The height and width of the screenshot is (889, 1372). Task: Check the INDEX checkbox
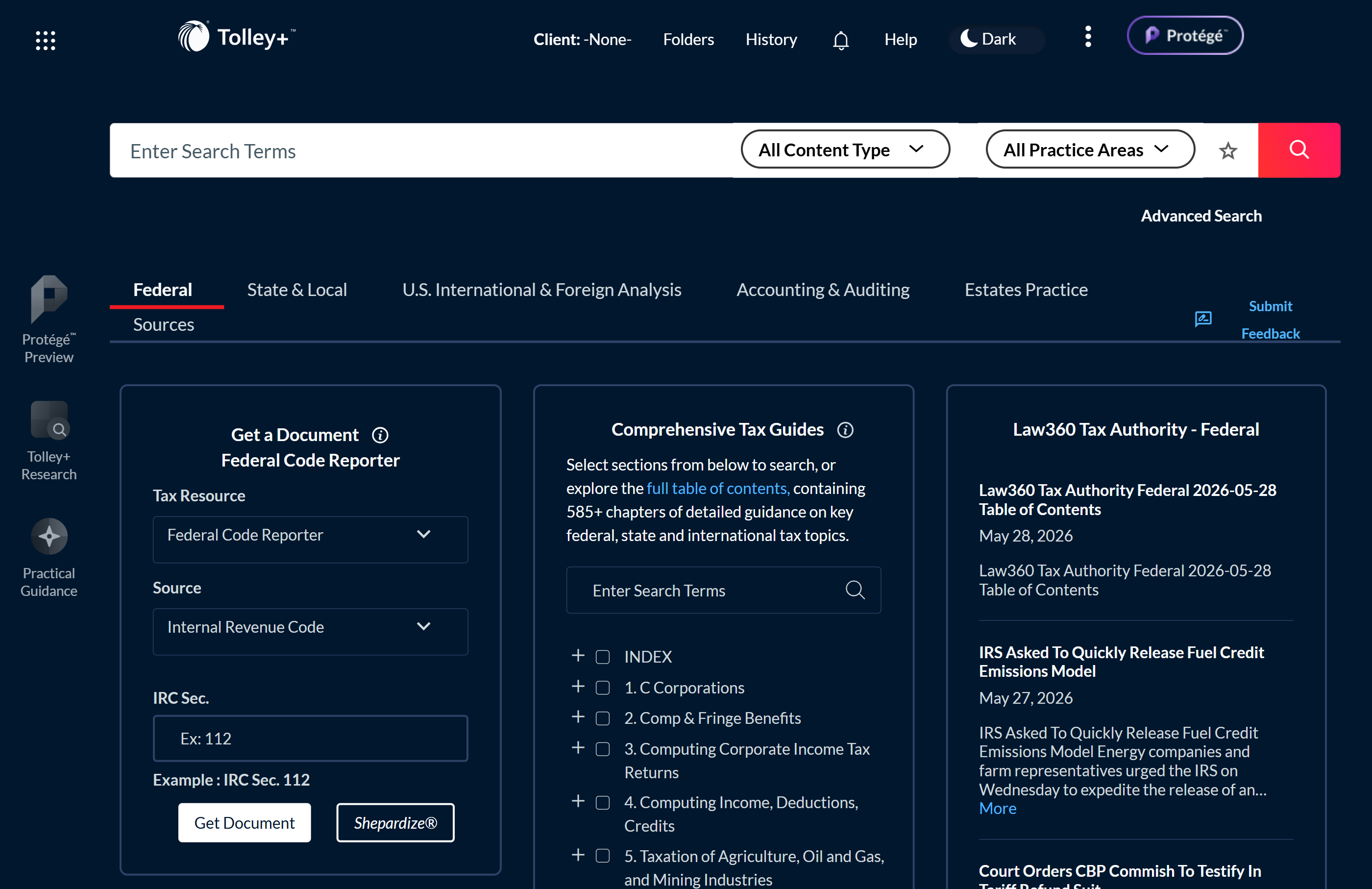[602, 657]
